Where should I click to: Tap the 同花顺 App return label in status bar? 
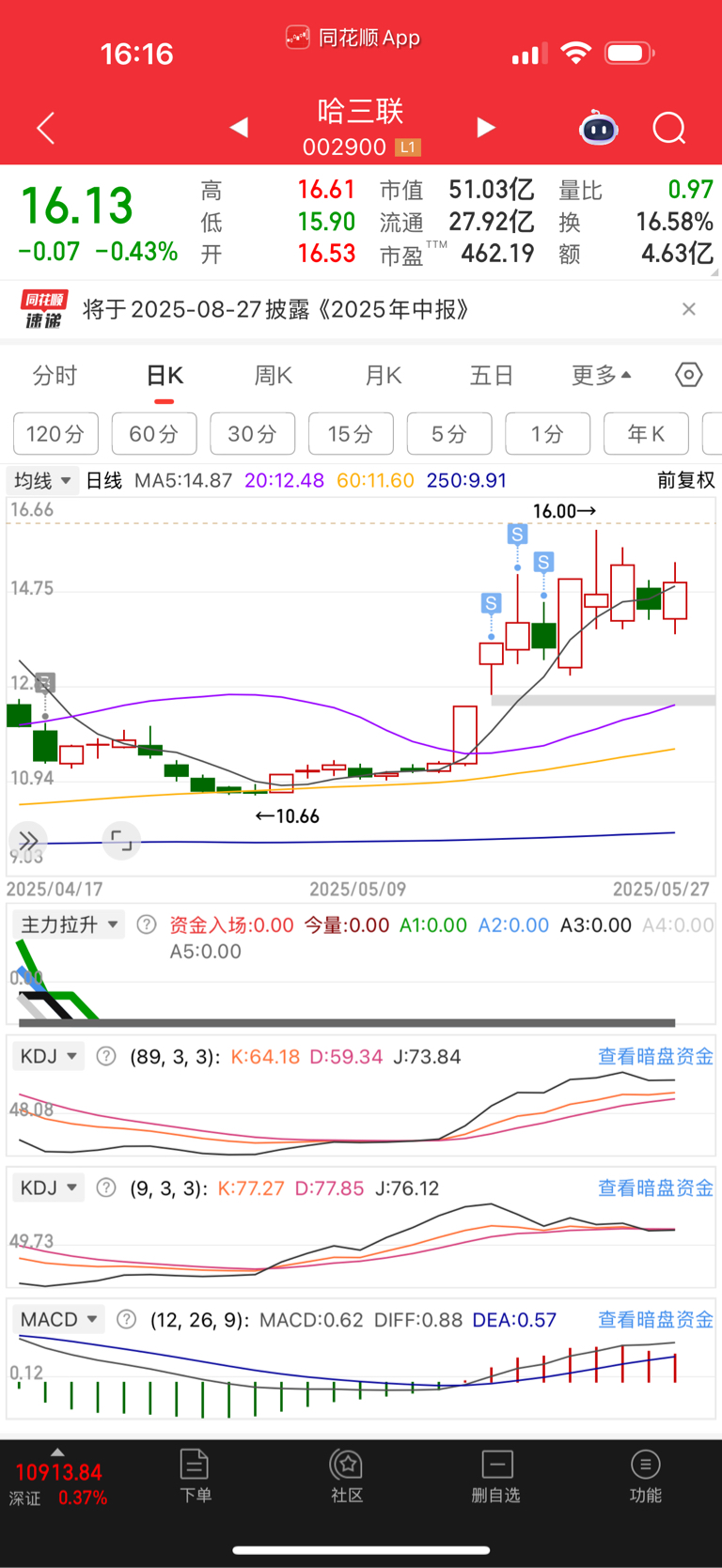pyautogui.click(x=353, y=38)
